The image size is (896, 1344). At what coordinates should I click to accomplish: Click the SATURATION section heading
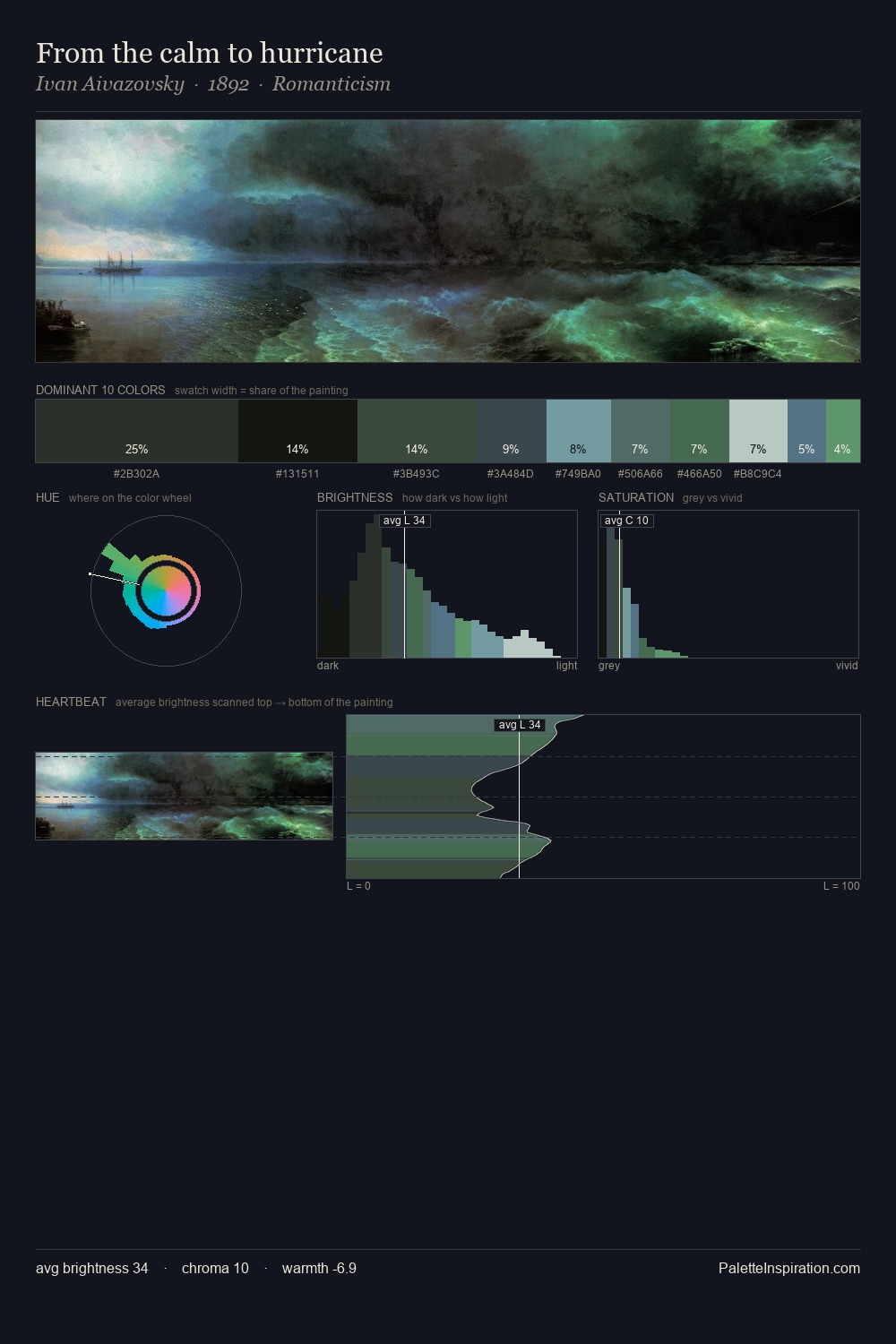(x=636, y=498)
